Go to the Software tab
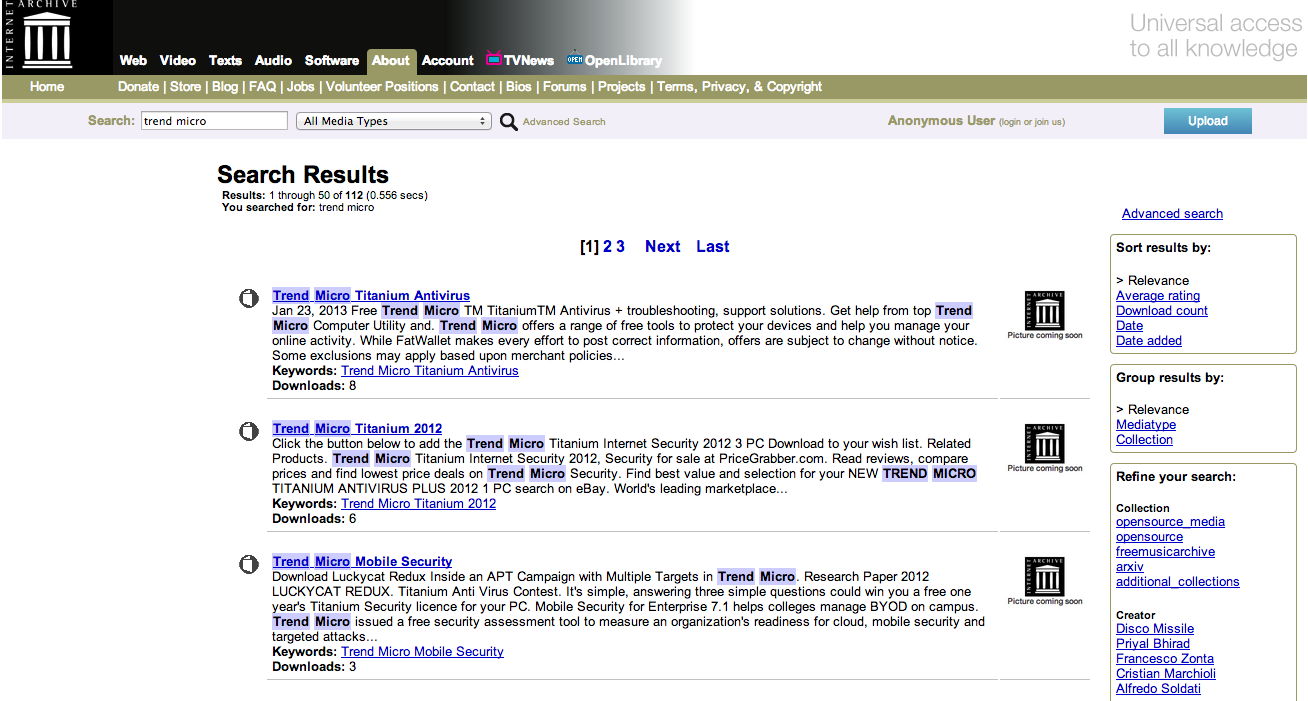This screenshot has height=701, width=1308. click(332, 60)
